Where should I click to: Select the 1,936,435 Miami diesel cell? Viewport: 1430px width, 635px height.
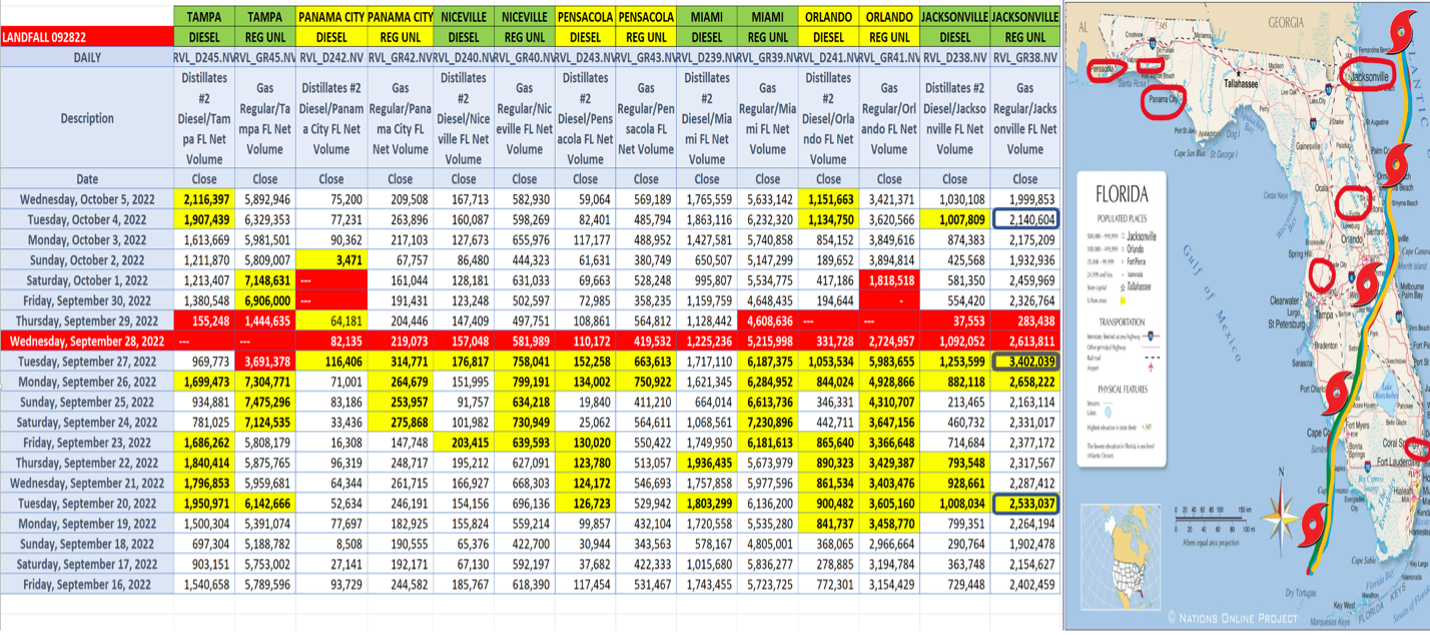pos(707,462)
